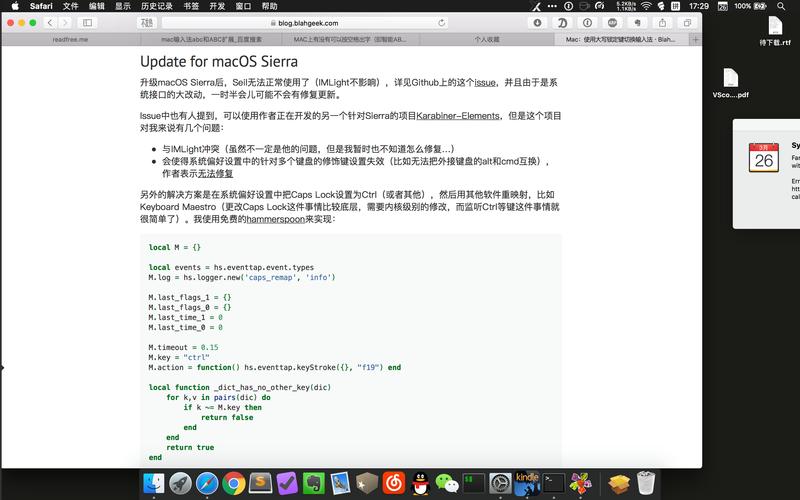Open the Share toolbar button

[x=662, y=23]
